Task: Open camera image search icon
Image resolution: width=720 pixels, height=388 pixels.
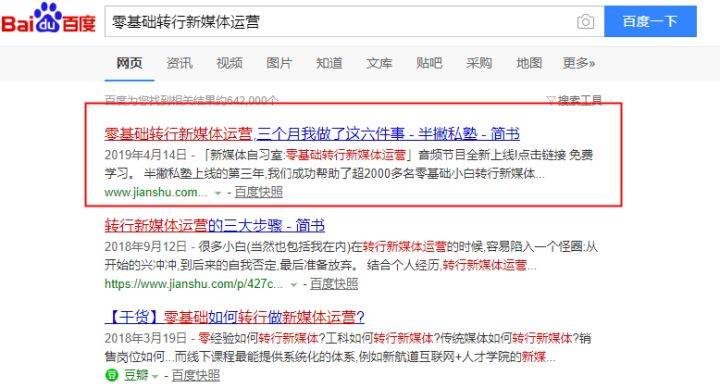Action: (585, 22)
